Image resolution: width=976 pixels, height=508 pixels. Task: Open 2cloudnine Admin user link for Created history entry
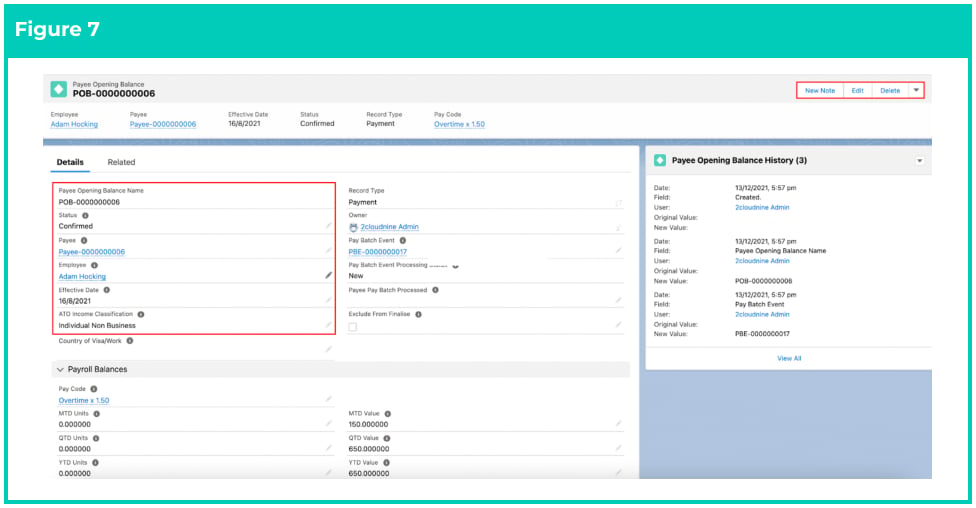point(762,207)
